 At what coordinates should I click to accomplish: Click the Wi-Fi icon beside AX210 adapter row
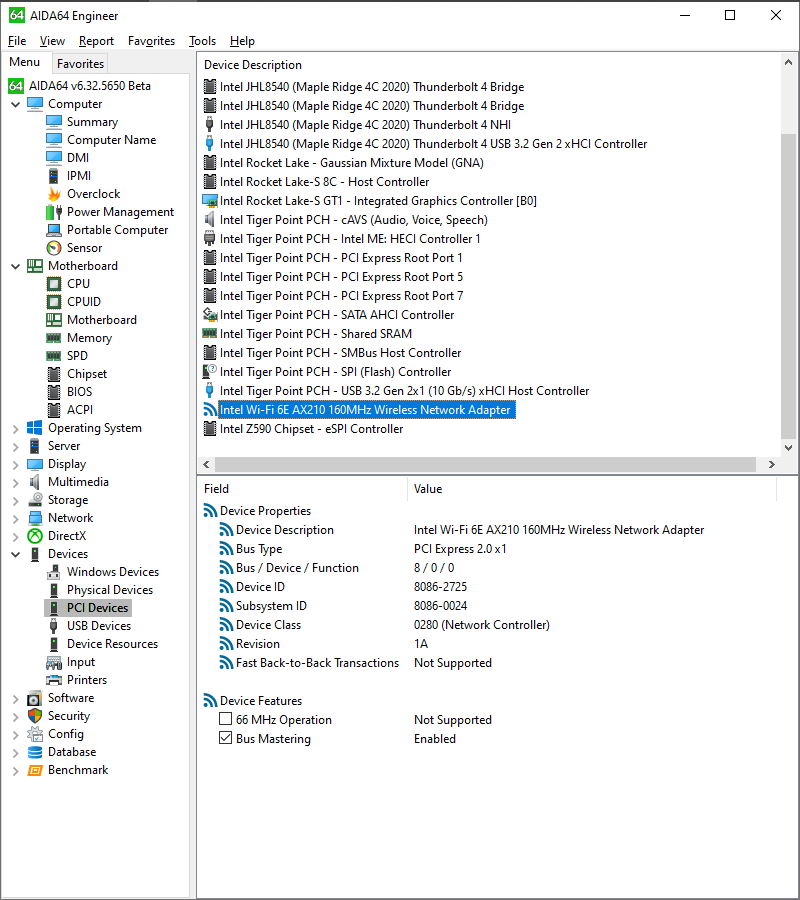(210, 410)
